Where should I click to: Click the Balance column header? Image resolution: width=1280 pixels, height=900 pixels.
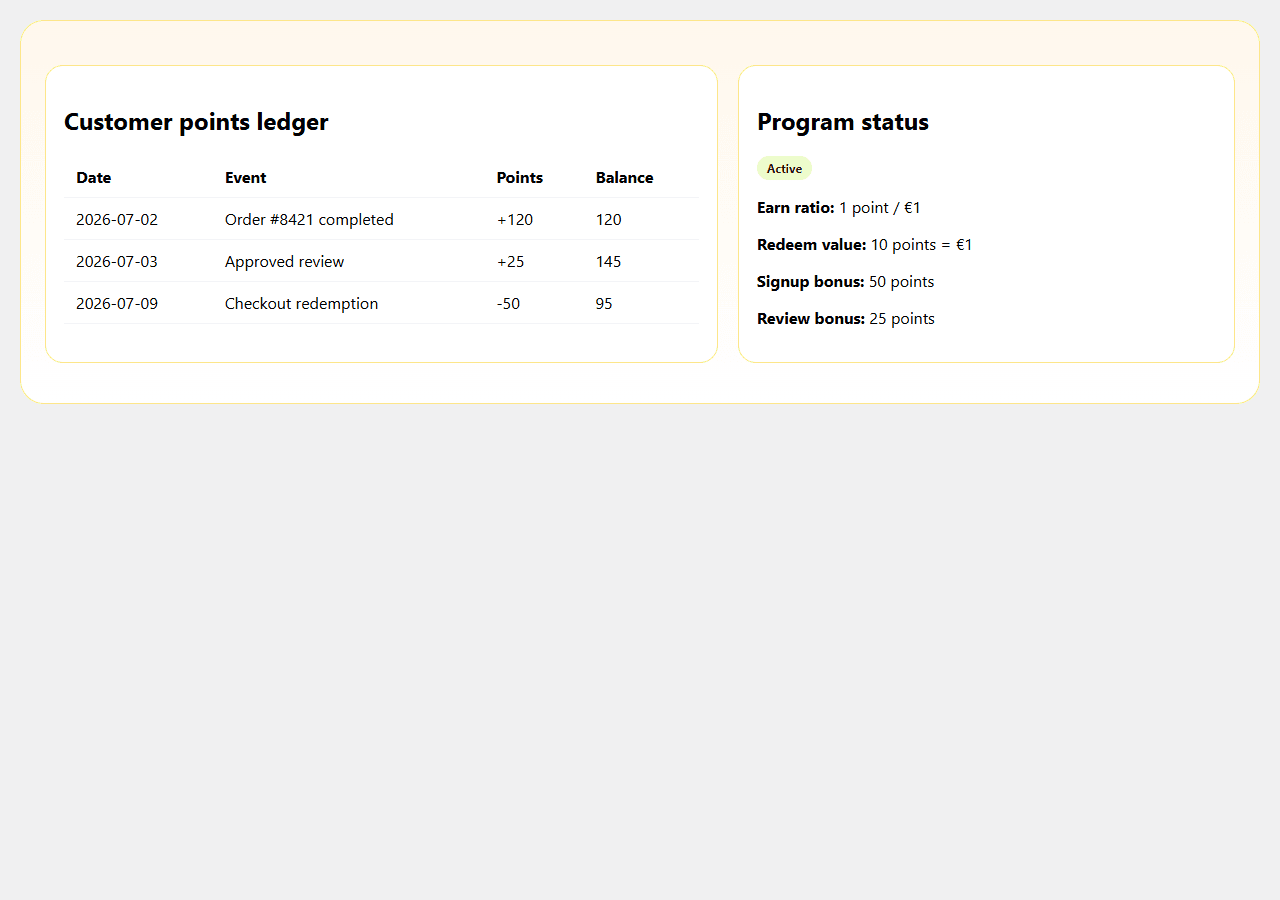click(x=625, y=178)
